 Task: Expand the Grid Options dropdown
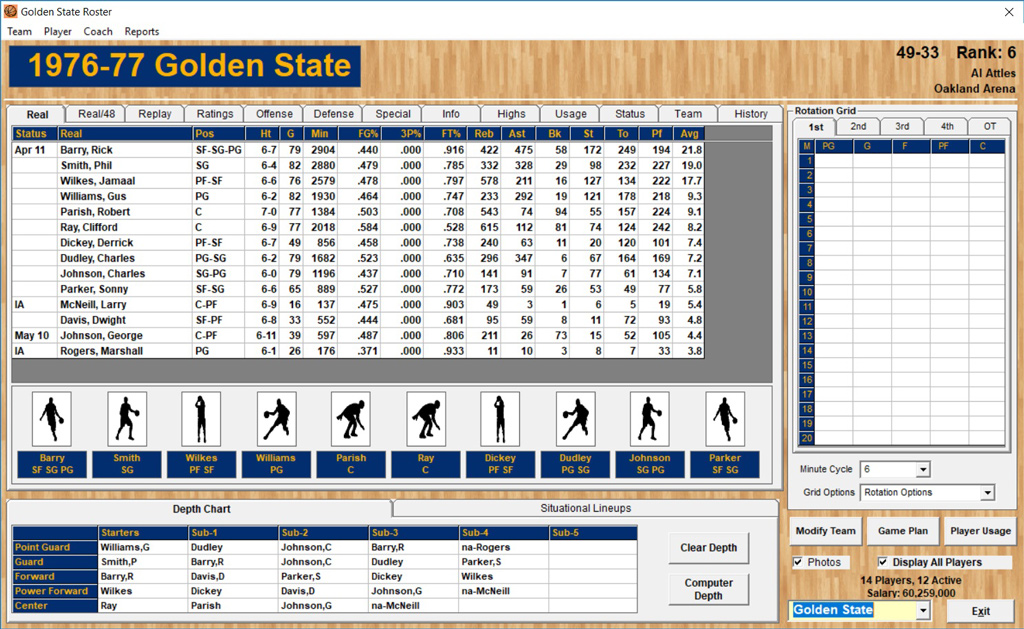(x=987, y=492)
